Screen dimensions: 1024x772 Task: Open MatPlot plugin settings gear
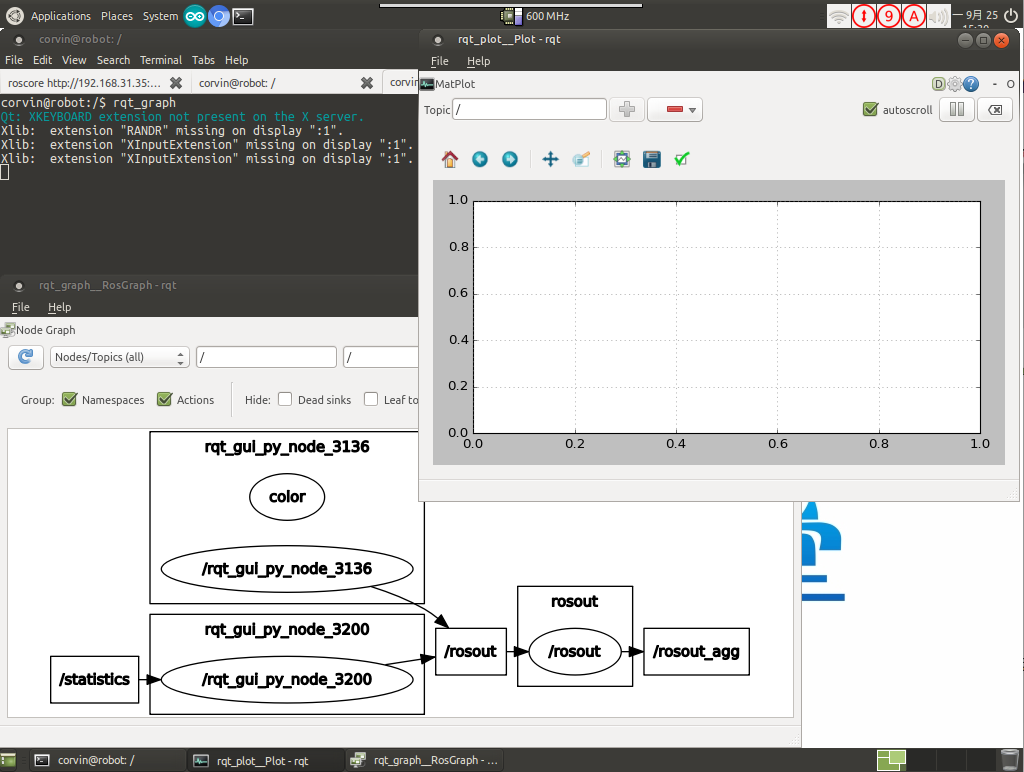pyautogui.click(x=955, y=84)
